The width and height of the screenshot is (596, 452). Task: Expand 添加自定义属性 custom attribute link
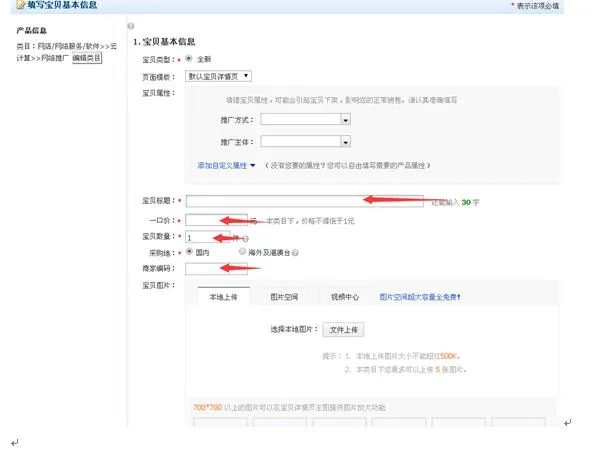pyautogui.click(x=226, y=165)
